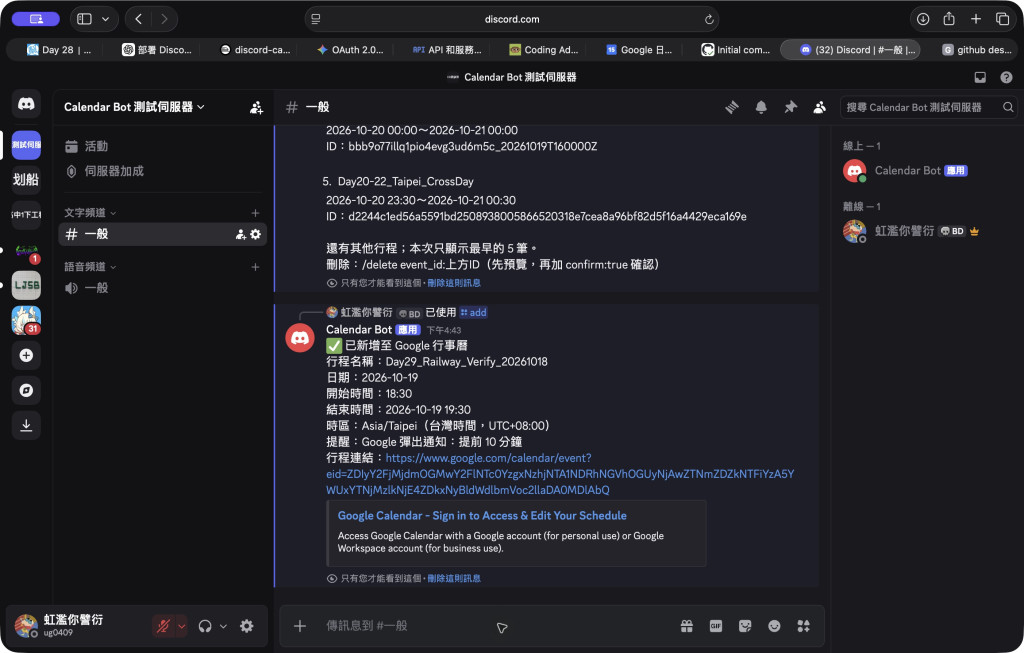
Task: Reload the discord.com page
Action: click(709, 20)
